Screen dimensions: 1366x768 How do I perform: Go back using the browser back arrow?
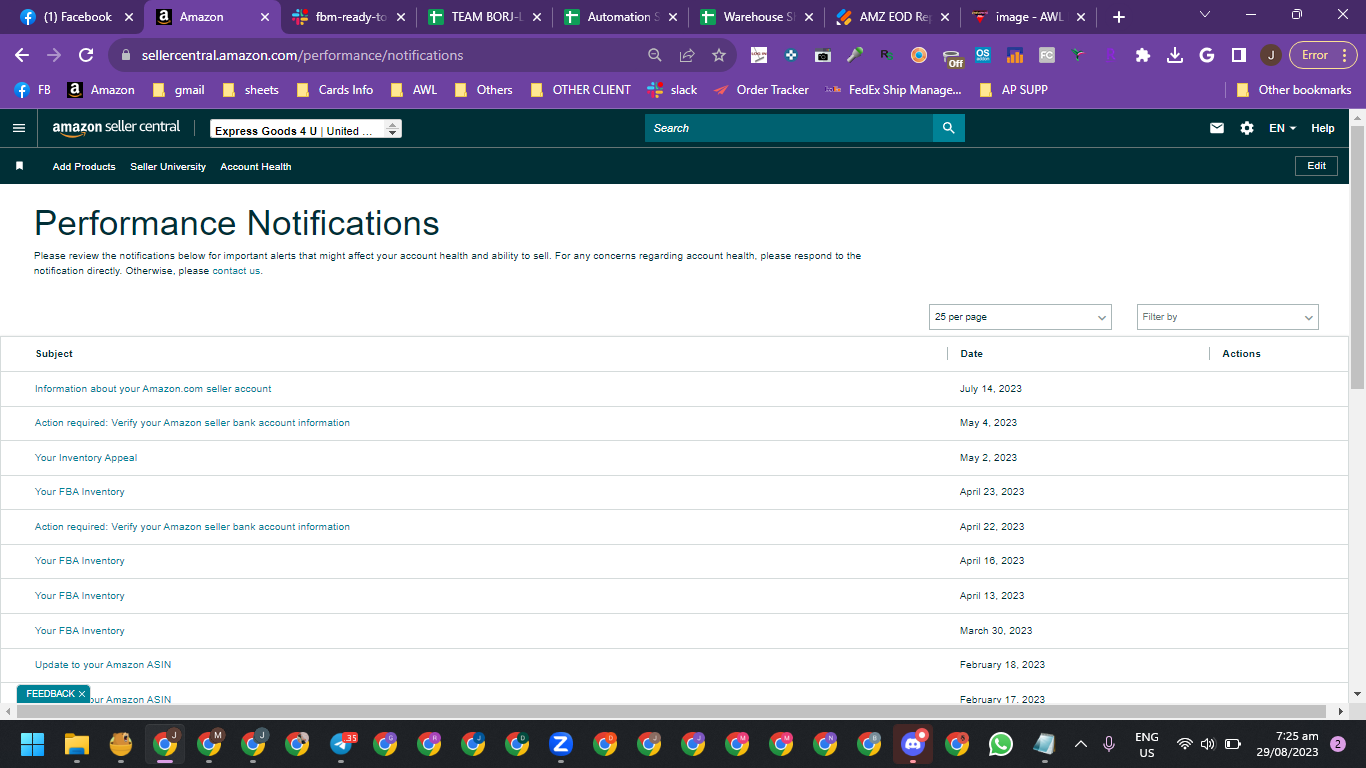tap(22, 55)
